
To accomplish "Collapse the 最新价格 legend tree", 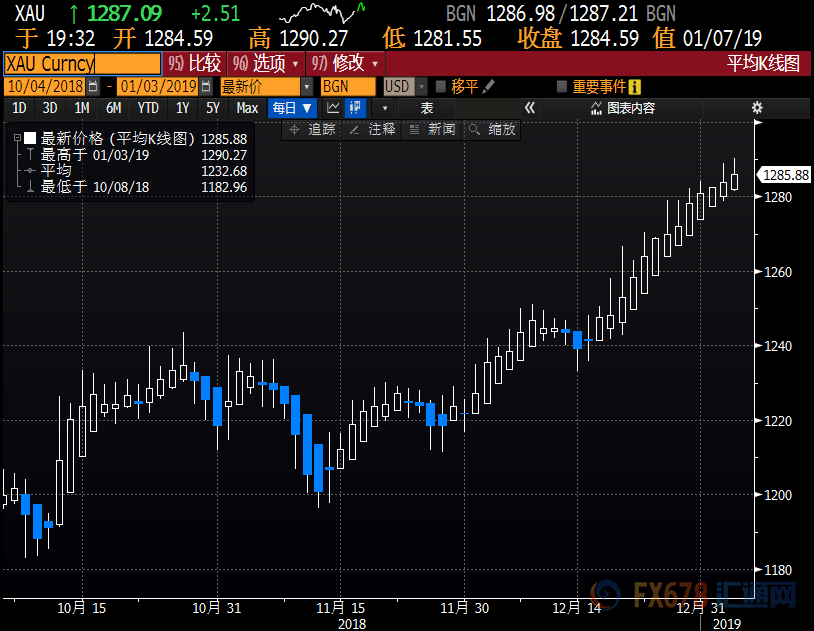I will click(17, 139).
